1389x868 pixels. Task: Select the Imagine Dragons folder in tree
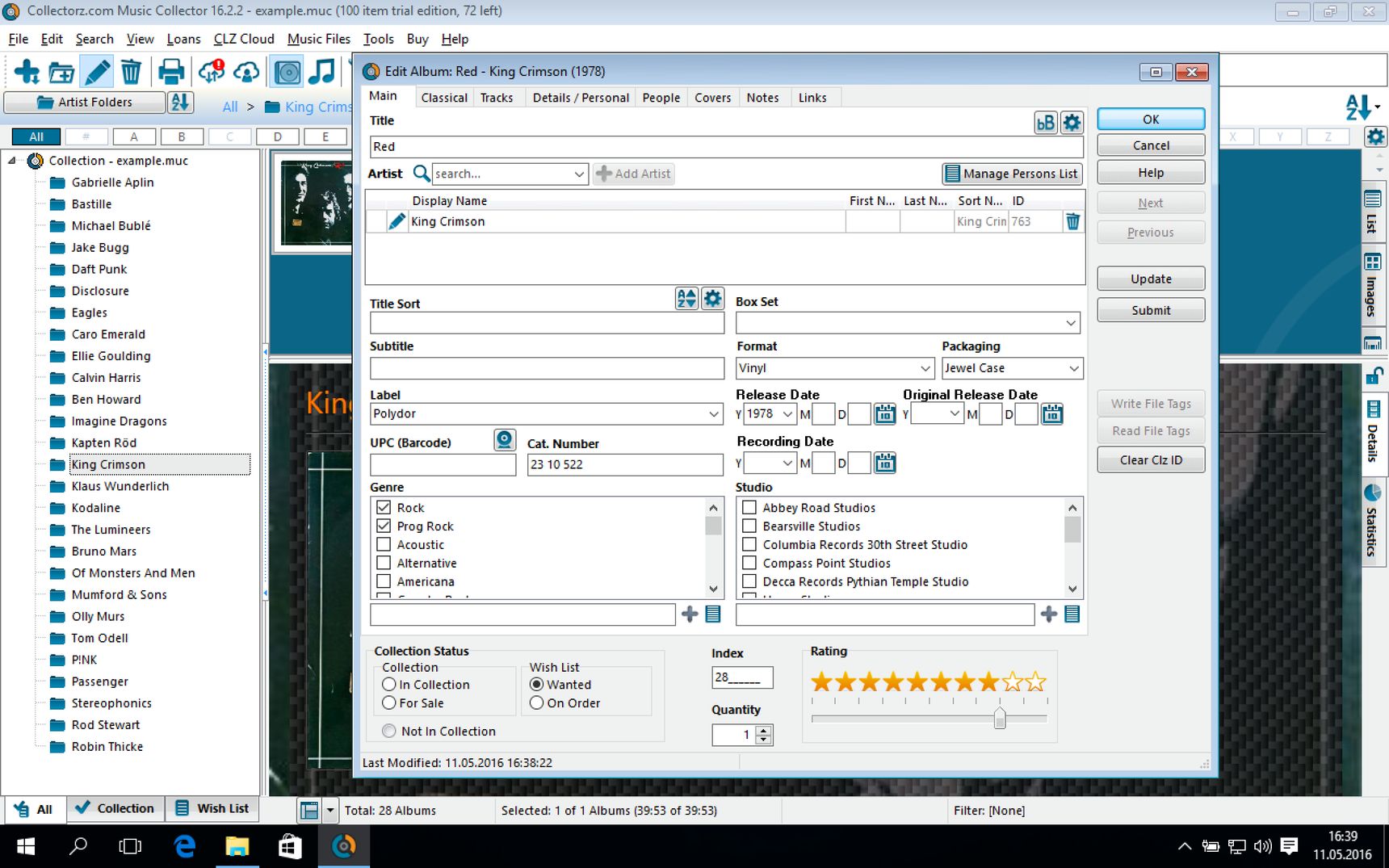click(119, 421)
